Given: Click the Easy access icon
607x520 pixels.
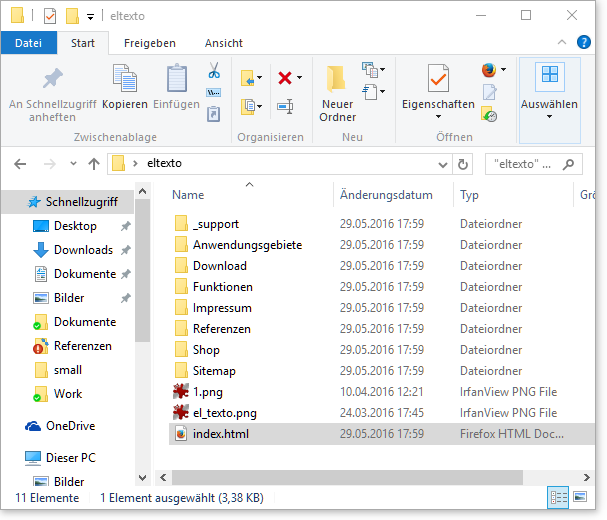Looking at the screenshot, I should (x=370, y=92).
